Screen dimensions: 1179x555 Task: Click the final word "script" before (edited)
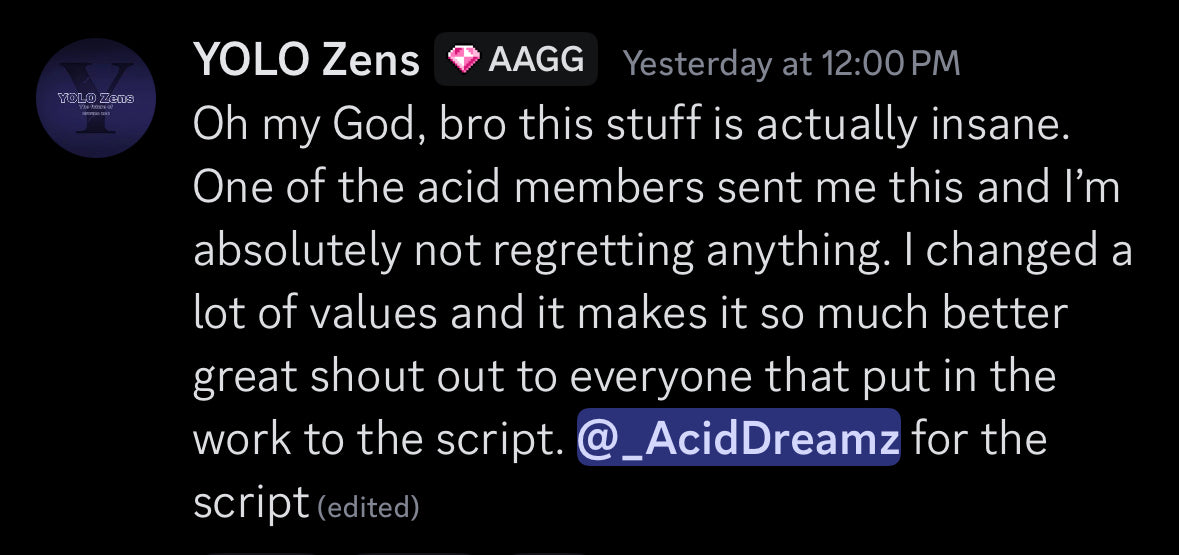tap(250, 503)
